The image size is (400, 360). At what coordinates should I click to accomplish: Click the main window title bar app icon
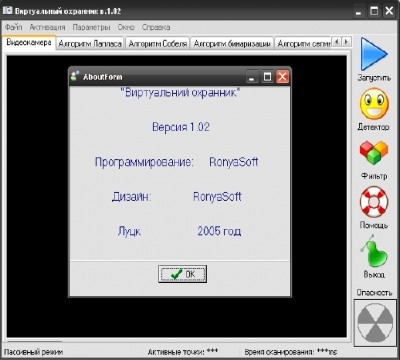[7, 10]
